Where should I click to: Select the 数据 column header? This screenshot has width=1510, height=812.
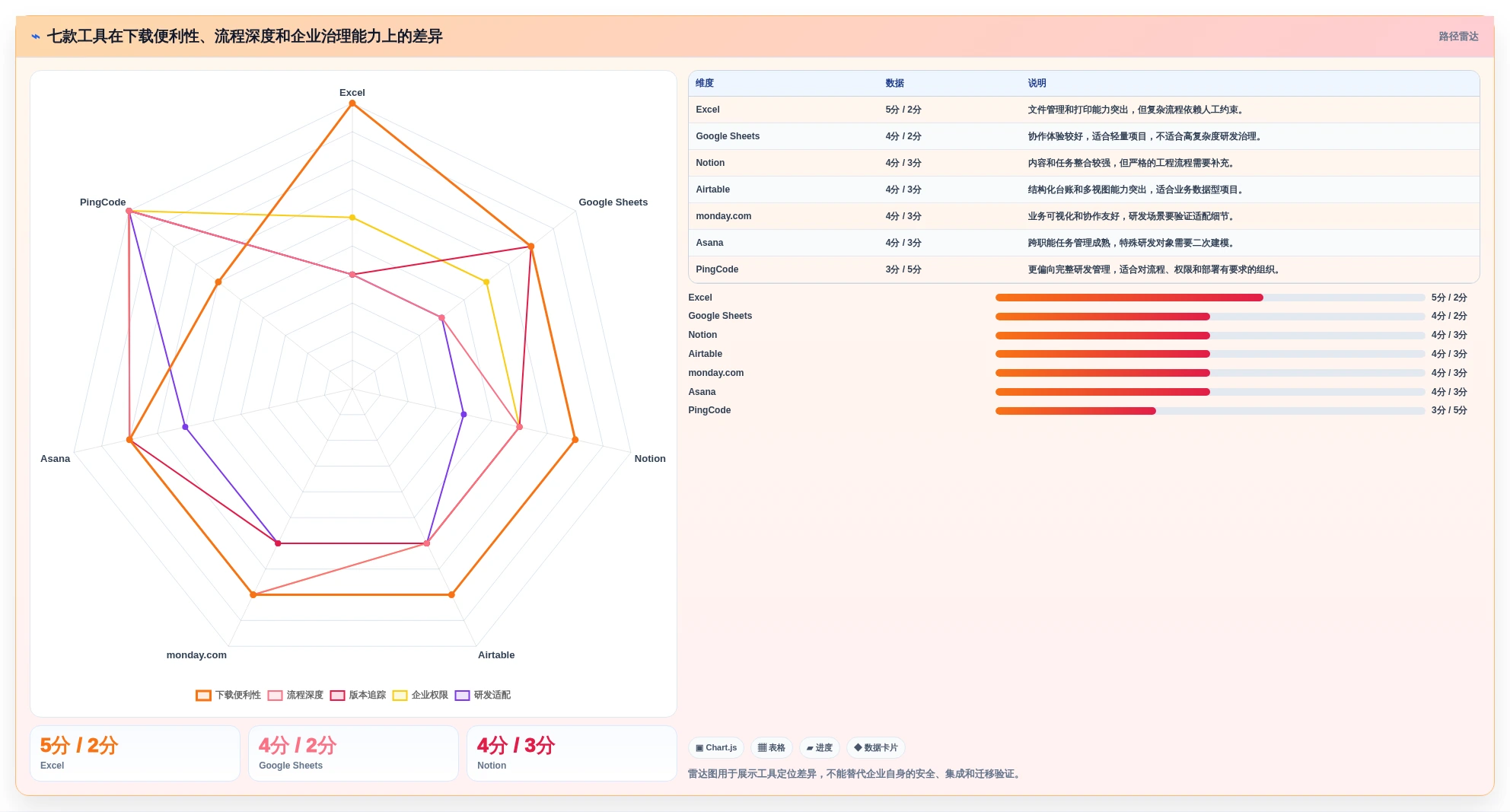click(894, 83)
